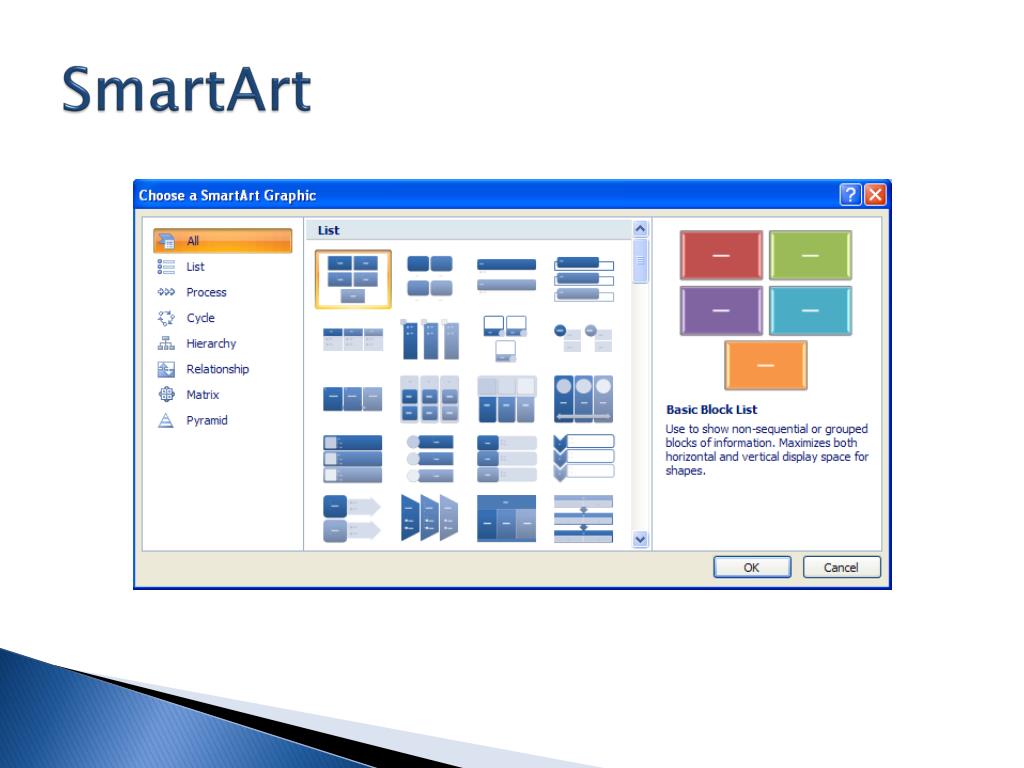The width and height of the screenshot is (1024, 768).
Task: Choose layout with three tall vertical bars
Action: click(430, 339)
